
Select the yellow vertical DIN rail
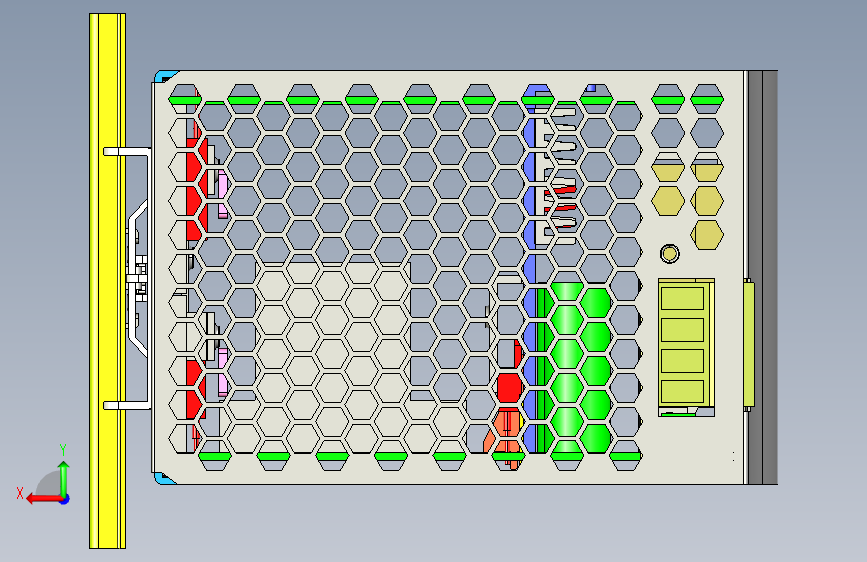point(107,281)
